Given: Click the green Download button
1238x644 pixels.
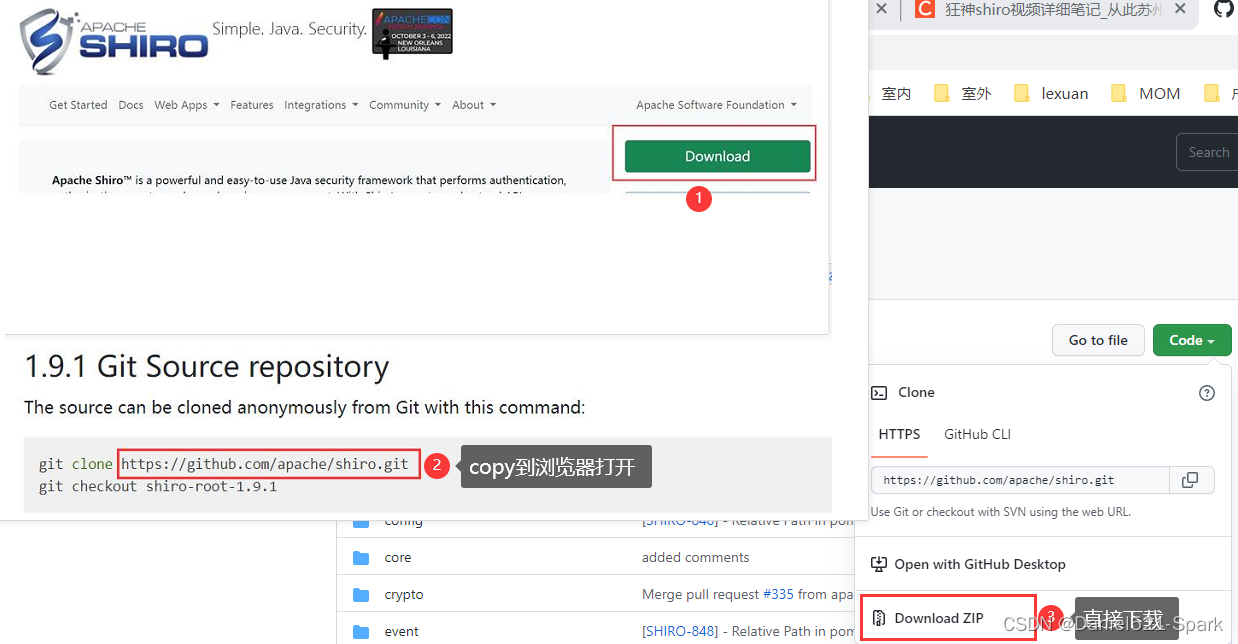Looking at the screenshot, I should coord(717,156).
